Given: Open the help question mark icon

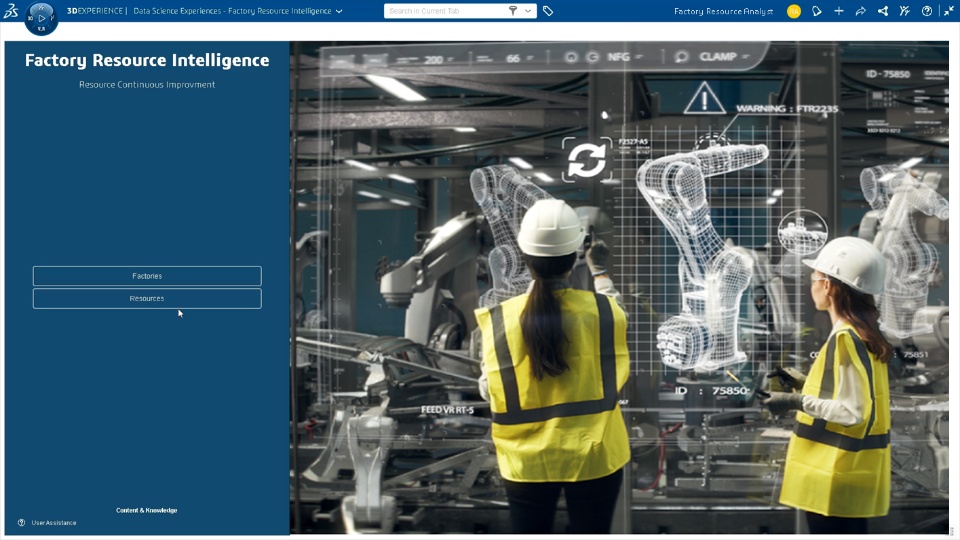Looking at the screenshot, I should tap(927, 11).
